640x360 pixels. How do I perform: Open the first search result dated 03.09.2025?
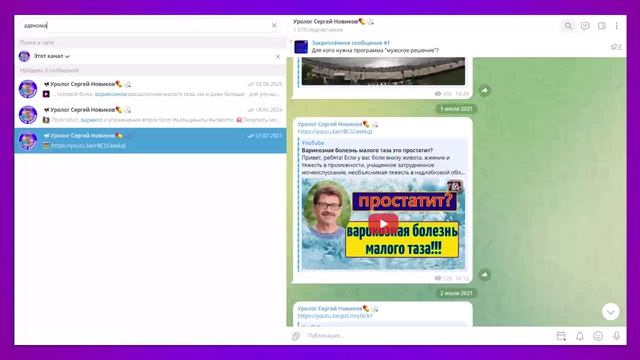point(150,89)
